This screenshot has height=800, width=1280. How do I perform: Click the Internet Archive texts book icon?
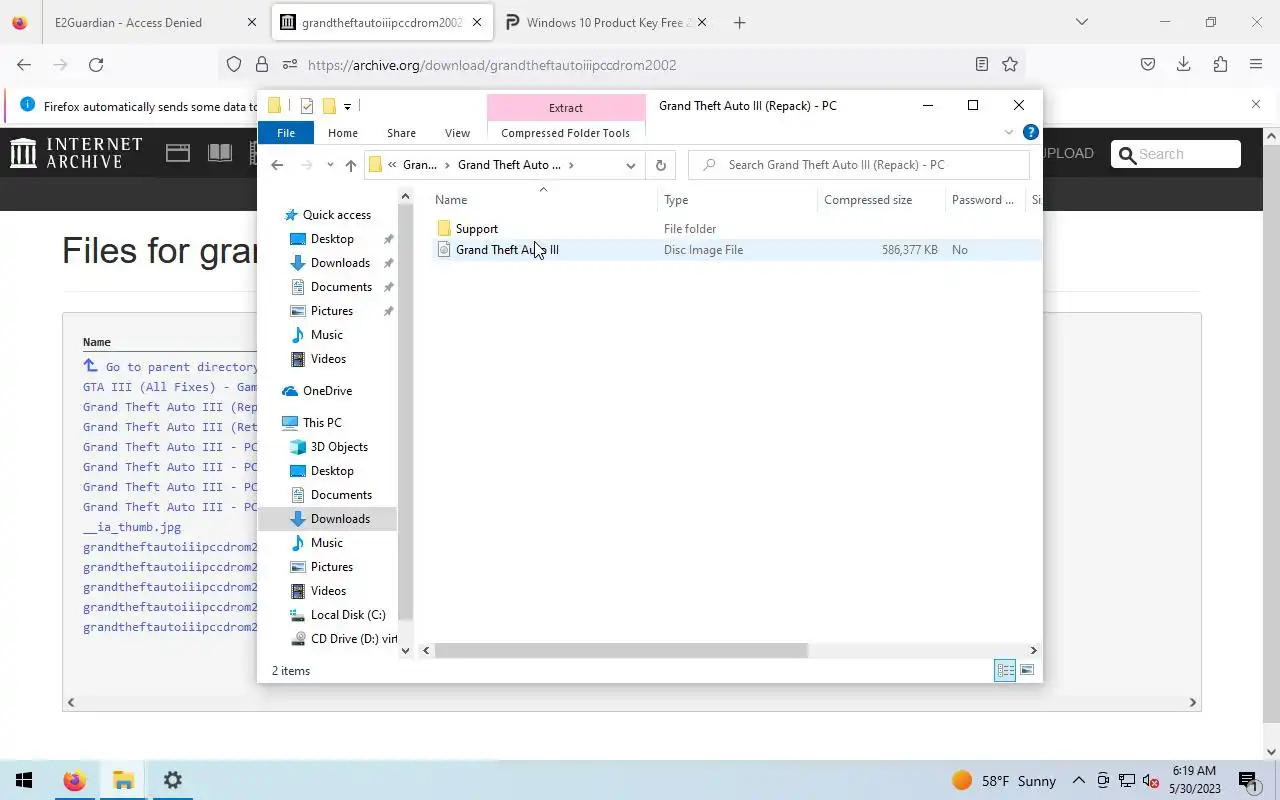(x=220, y=153)
